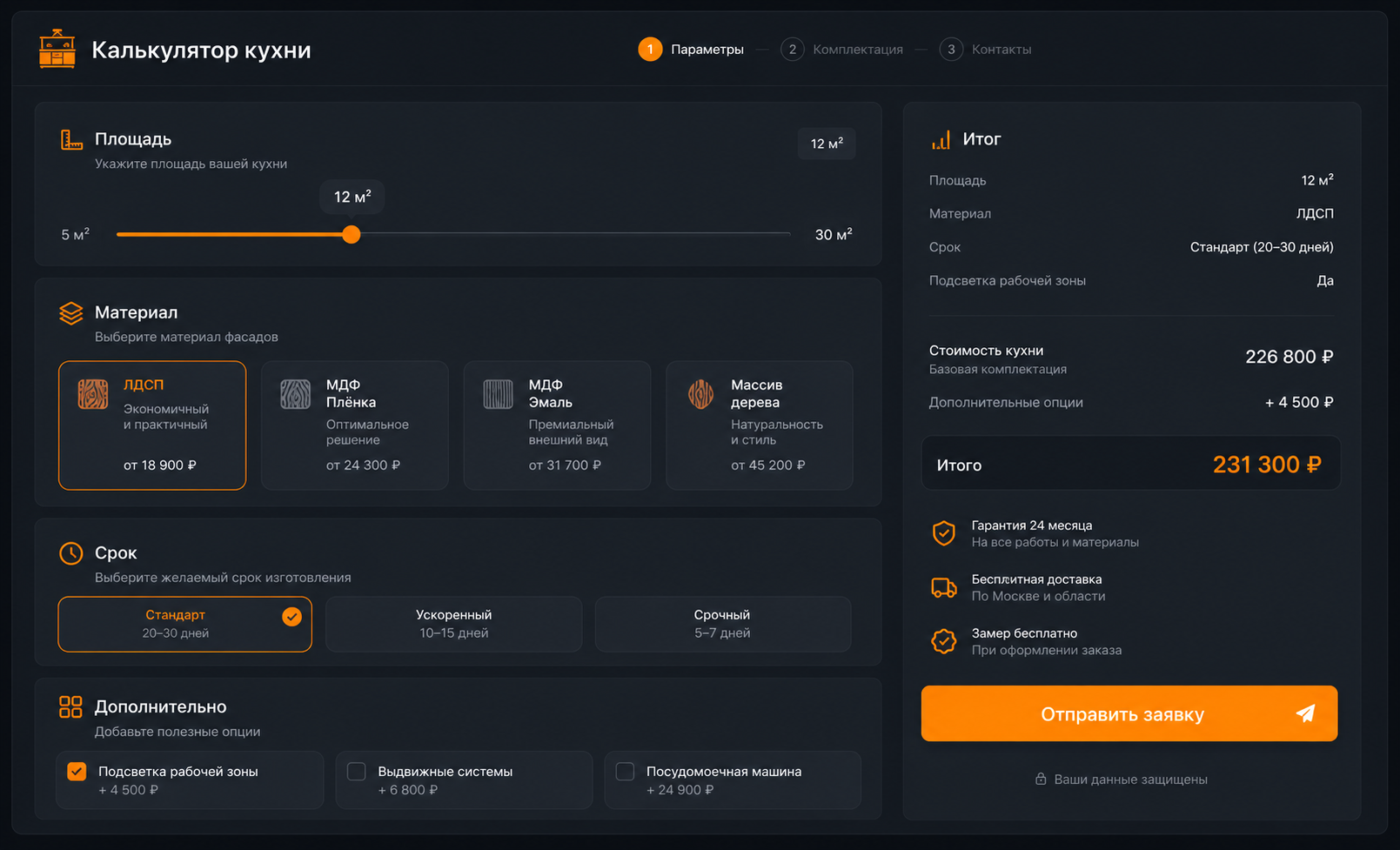Viewport: 1400px width, 850px height.
Task: Click the checkmark on Стандарт option
Action: pyautogui.click(x=292, y=617)
